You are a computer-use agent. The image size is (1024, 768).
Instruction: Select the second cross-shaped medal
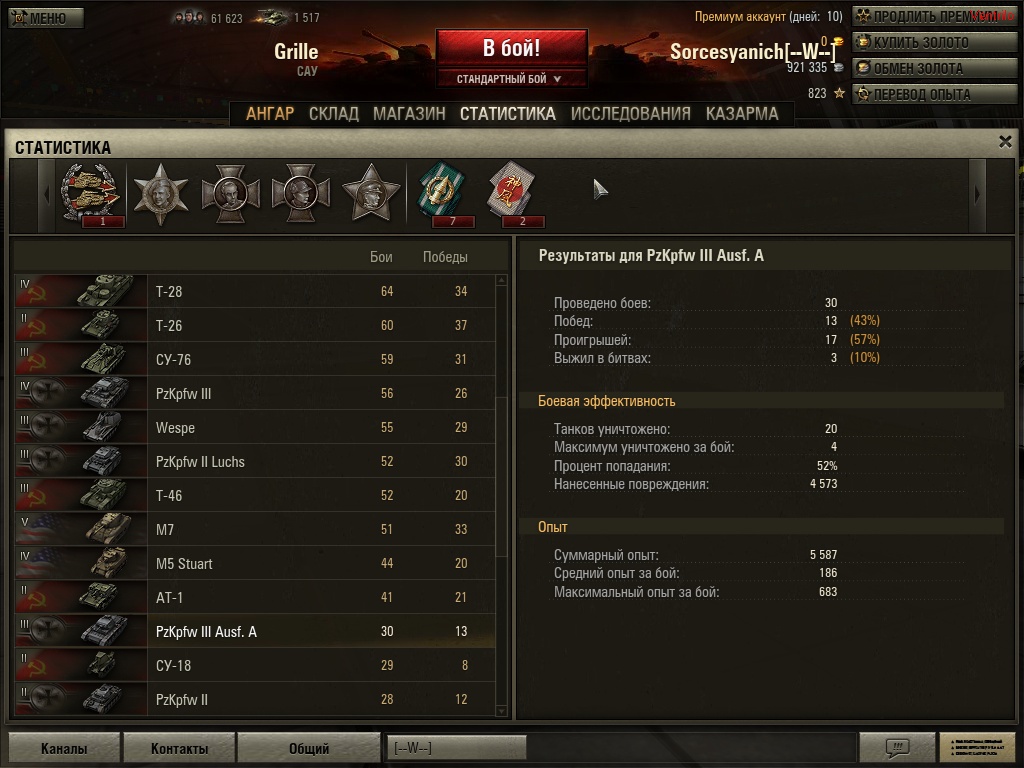coord(300,193)
